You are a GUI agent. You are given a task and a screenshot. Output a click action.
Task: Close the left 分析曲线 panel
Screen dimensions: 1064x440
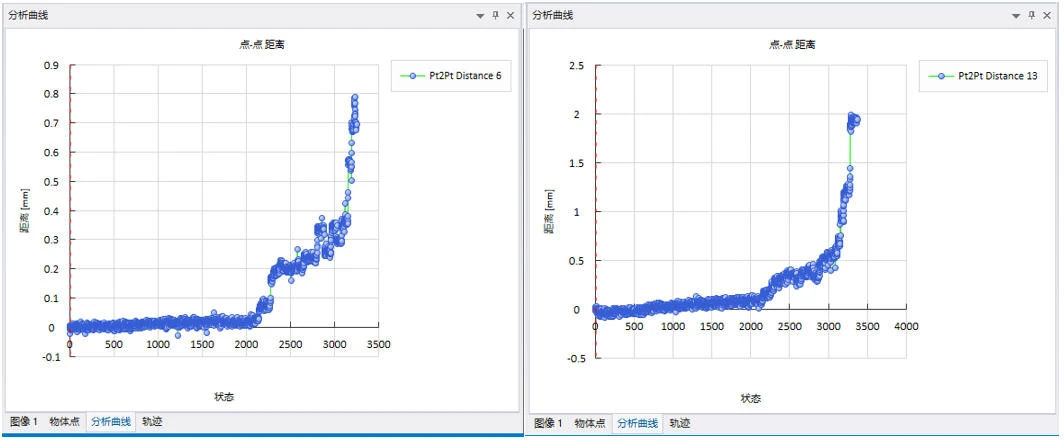[510, 15]
